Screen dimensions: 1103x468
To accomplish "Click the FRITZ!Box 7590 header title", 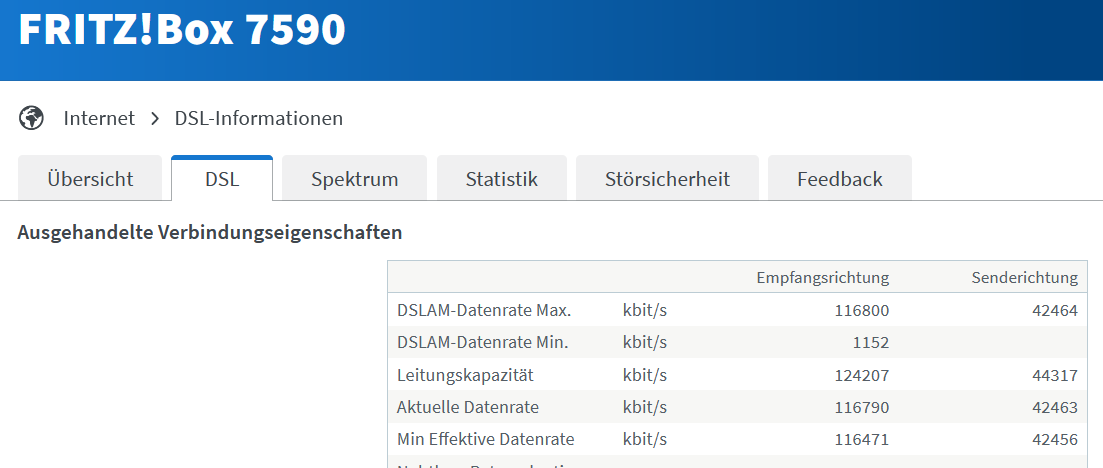I will click(x=182, y=30).
